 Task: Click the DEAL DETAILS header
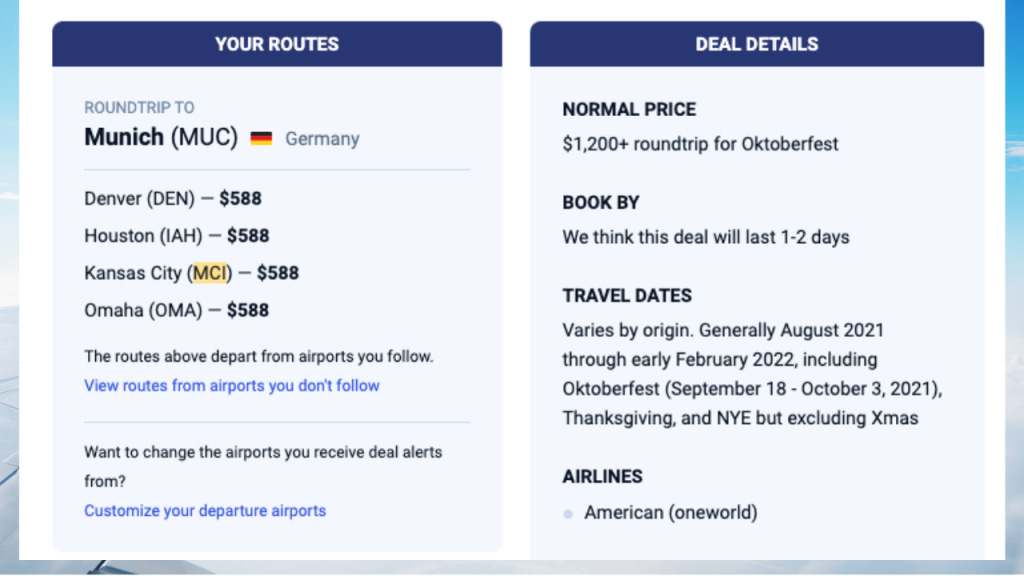(757, 44)
